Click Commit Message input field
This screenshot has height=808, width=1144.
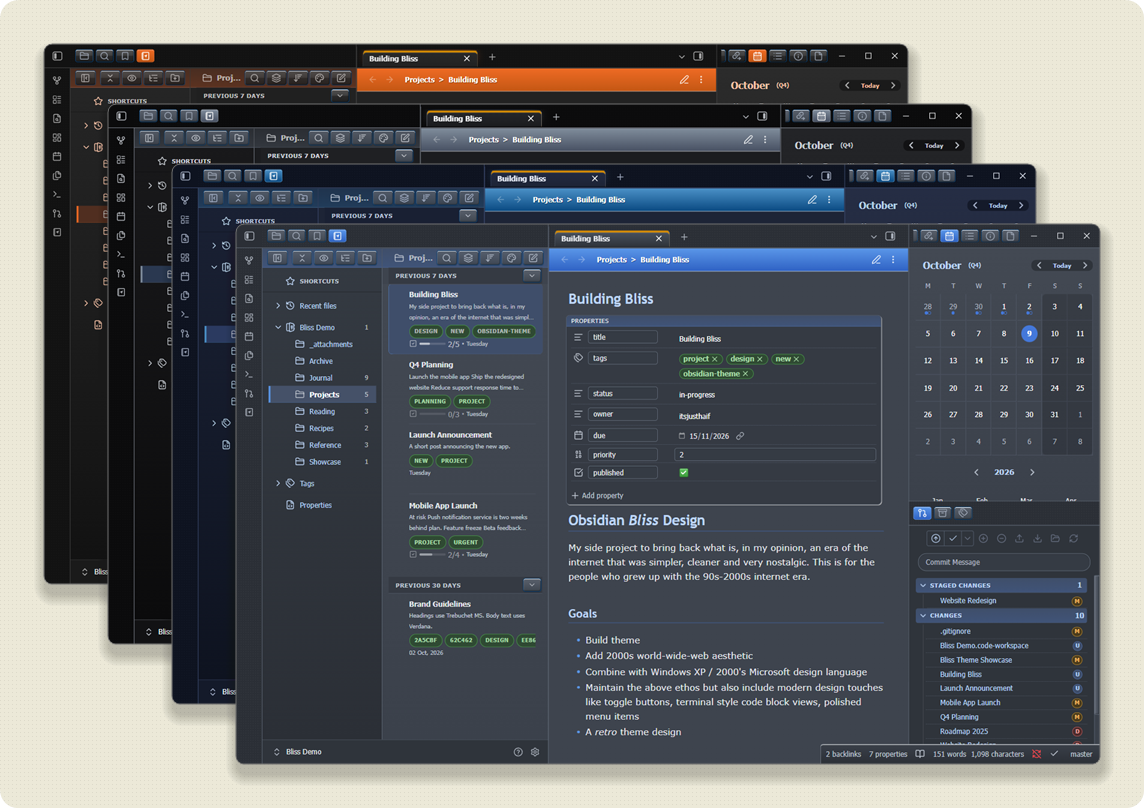tap(1003, 562)
